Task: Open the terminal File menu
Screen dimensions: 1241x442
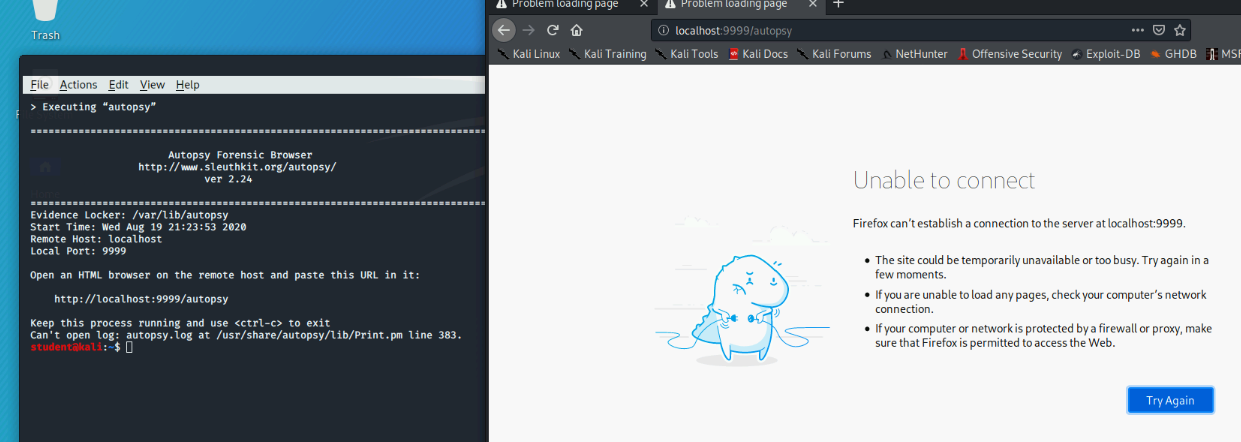Action: pyautogui.click(x=39, y=85)
